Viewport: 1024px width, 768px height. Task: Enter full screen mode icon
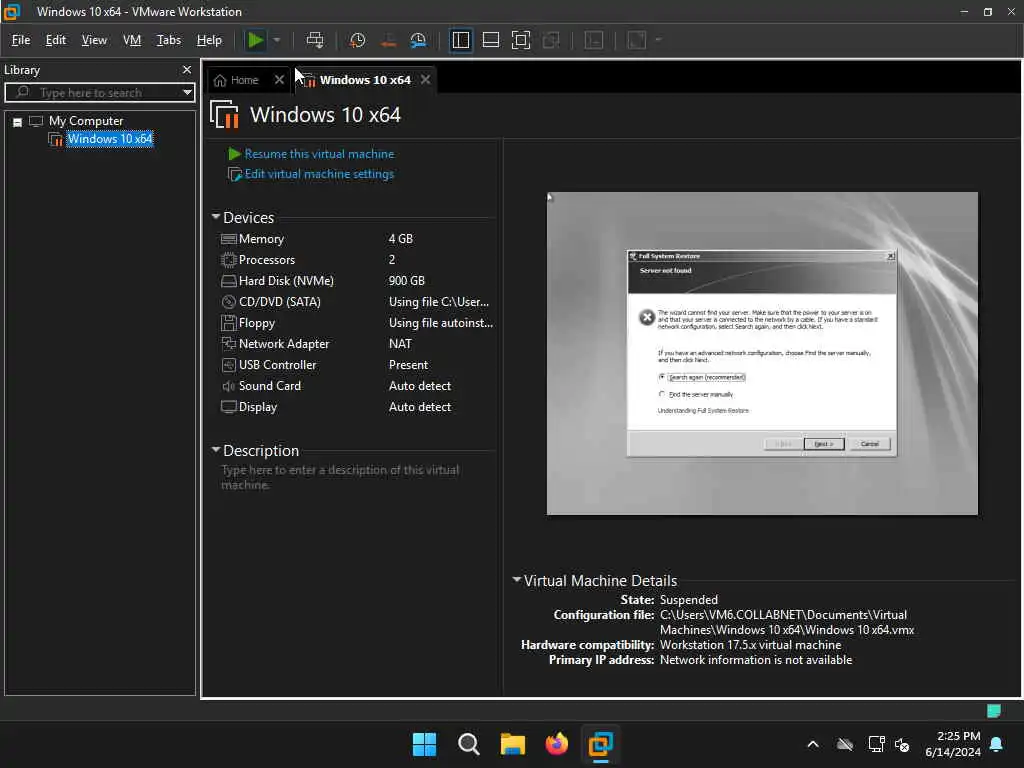pos(520,40)
